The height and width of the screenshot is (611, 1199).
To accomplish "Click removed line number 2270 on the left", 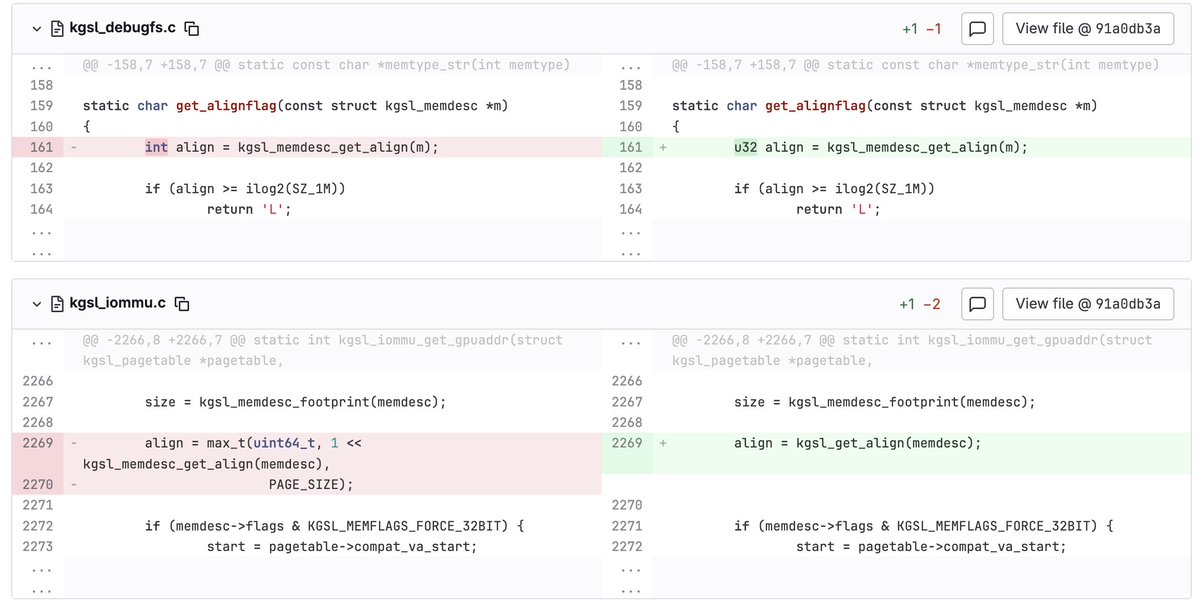I will pos(37,485).
